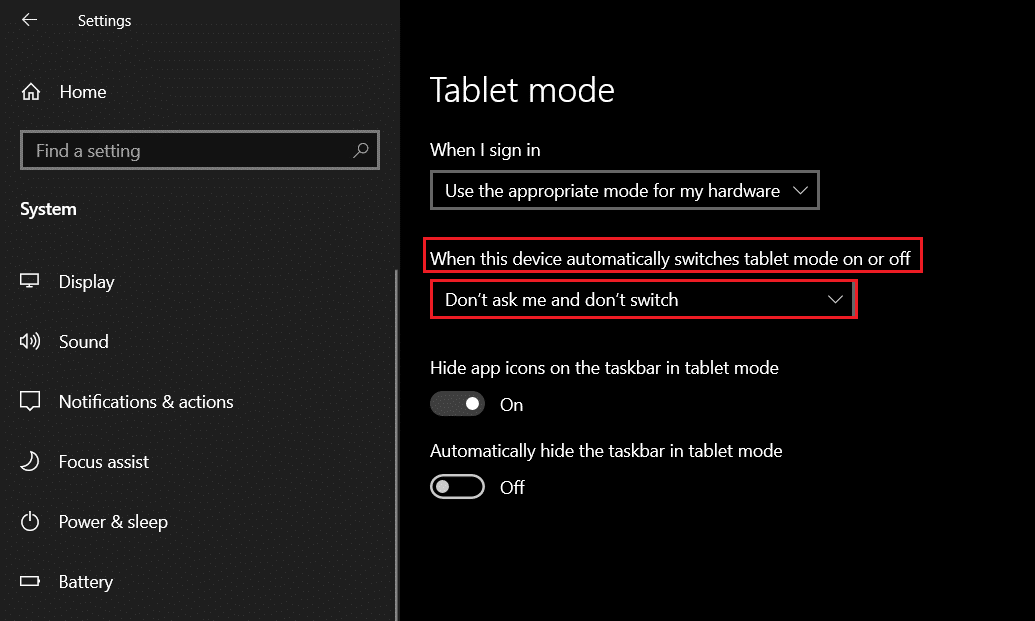This screenshot has height=621, width=1035.
Task: Open the 'Don't ask me and don't switch' dropdown
Action: pos(642,300)
